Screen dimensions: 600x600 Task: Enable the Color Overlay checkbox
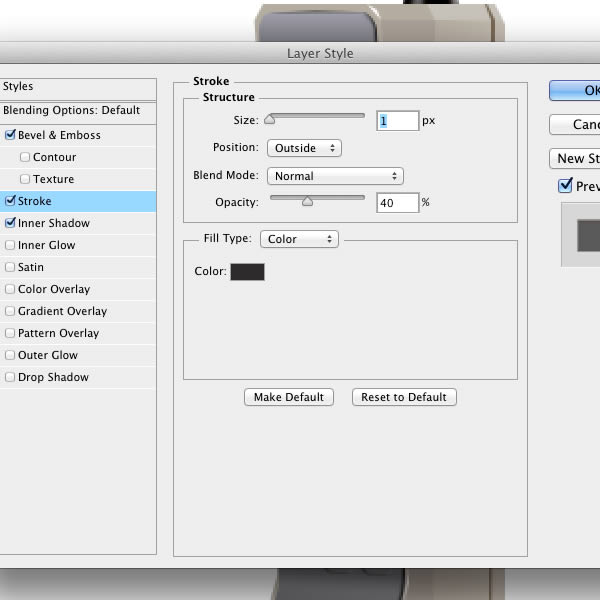click(10, 289)
